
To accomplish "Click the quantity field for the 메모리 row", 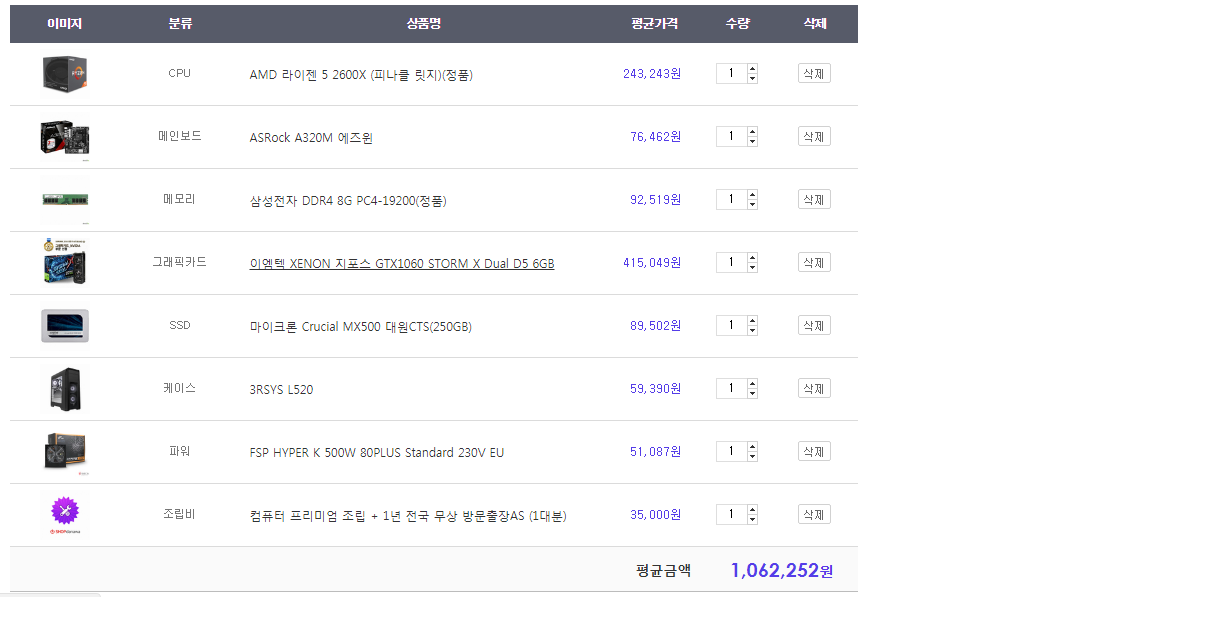I will pyautogui.click(x=731, y=199).
